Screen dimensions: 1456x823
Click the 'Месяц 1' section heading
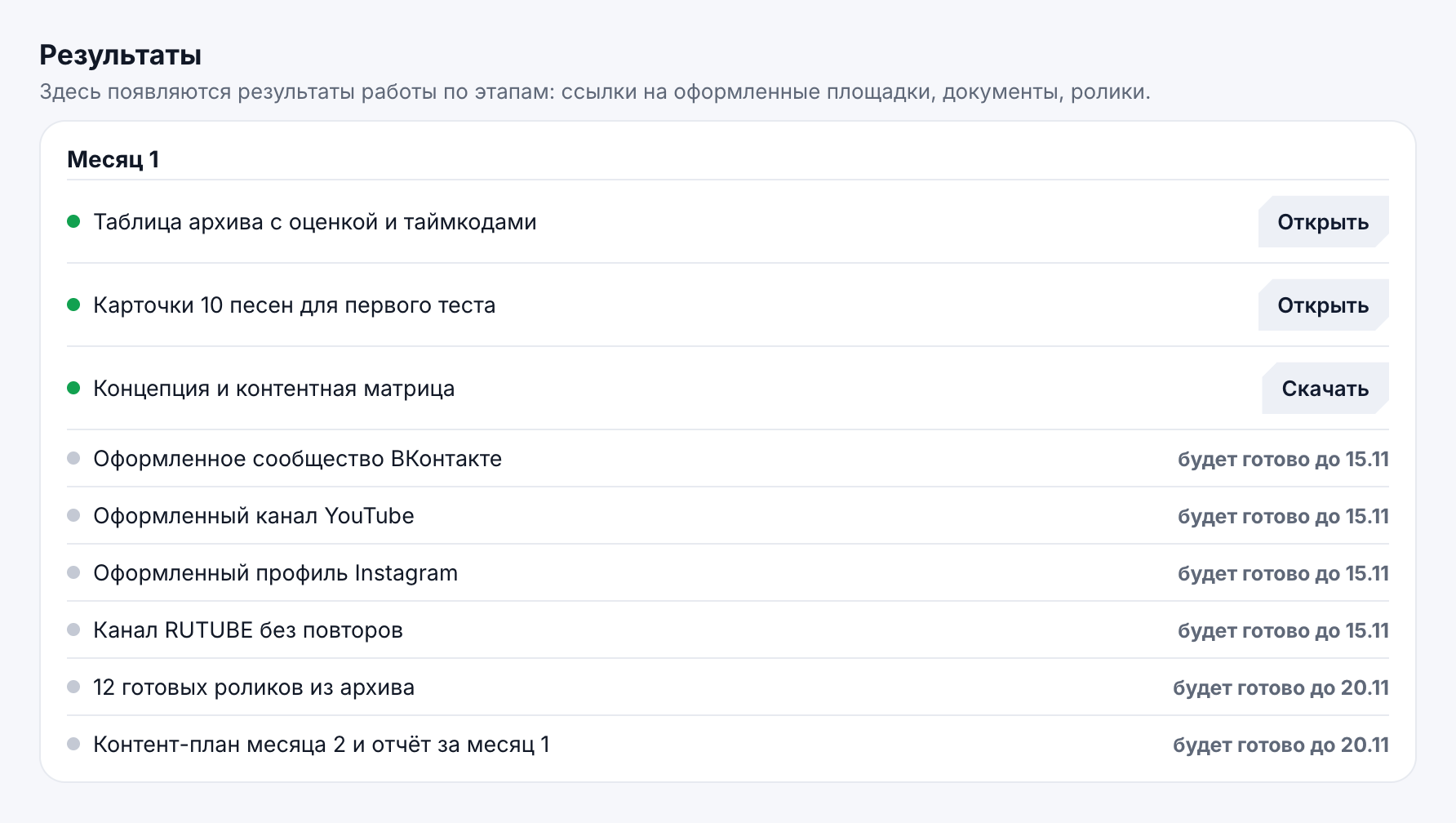pos(113,159)
